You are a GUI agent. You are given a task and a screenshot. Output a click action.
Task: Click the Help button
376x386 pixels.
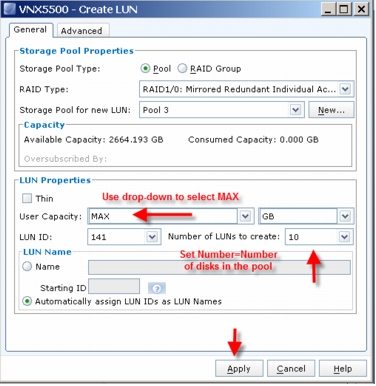pos(343,369)
